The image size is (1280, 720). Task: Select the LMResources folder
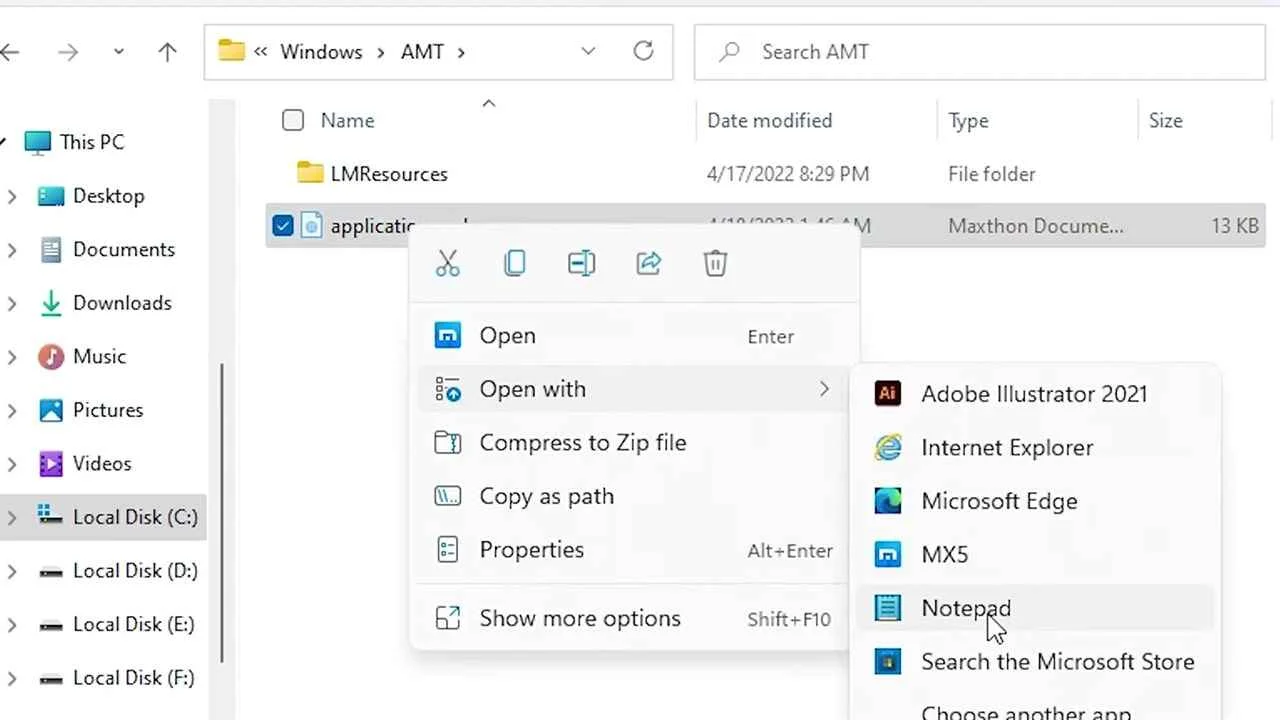(x=389, y=174)
